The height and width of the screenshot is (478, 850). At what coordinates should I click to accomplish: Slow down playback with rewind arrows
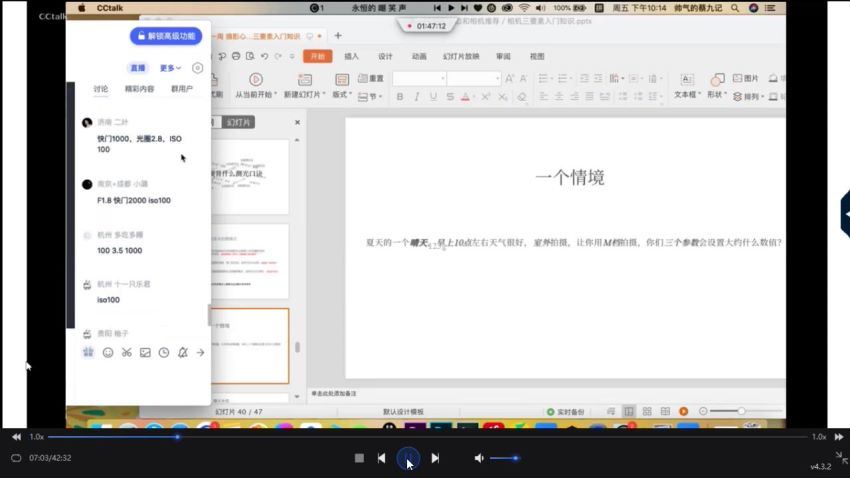tap(17, 437)
